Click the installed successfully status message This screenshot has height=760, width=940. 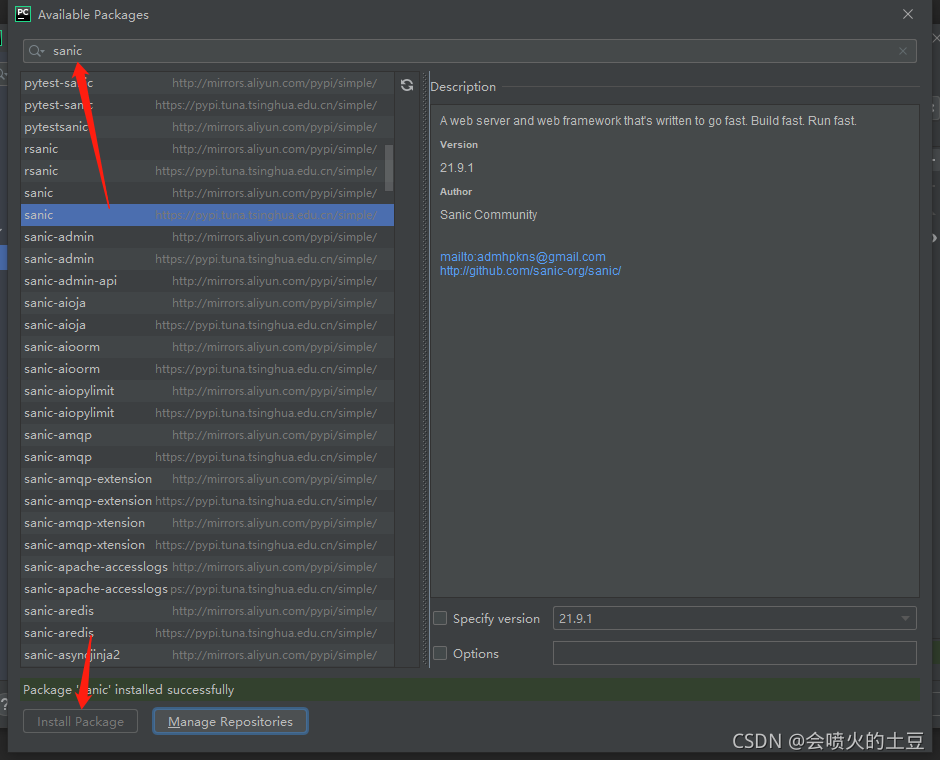[x=128, y=690]
